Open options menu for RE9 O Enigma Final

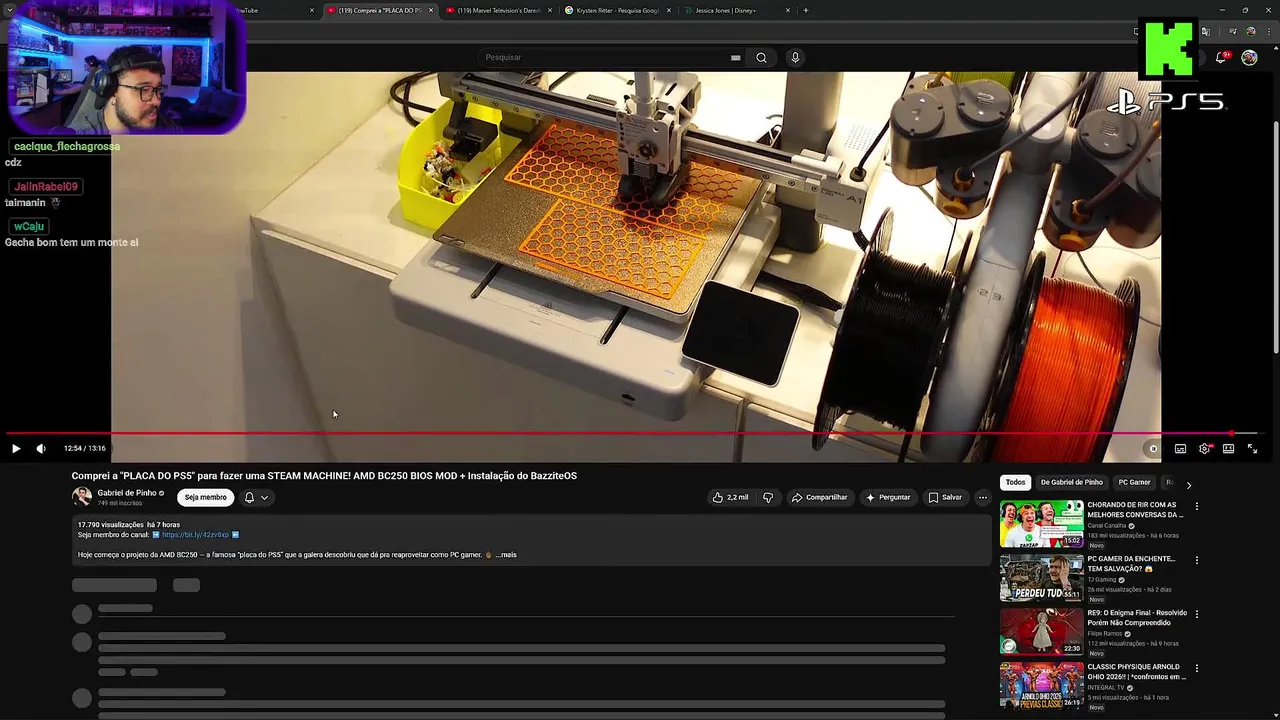coord(1196,614)
